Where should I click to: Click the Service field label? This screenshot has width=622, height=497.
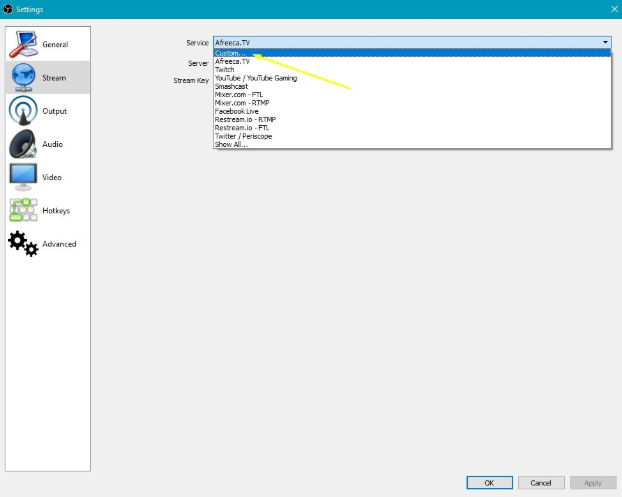[x=197, y=42]
